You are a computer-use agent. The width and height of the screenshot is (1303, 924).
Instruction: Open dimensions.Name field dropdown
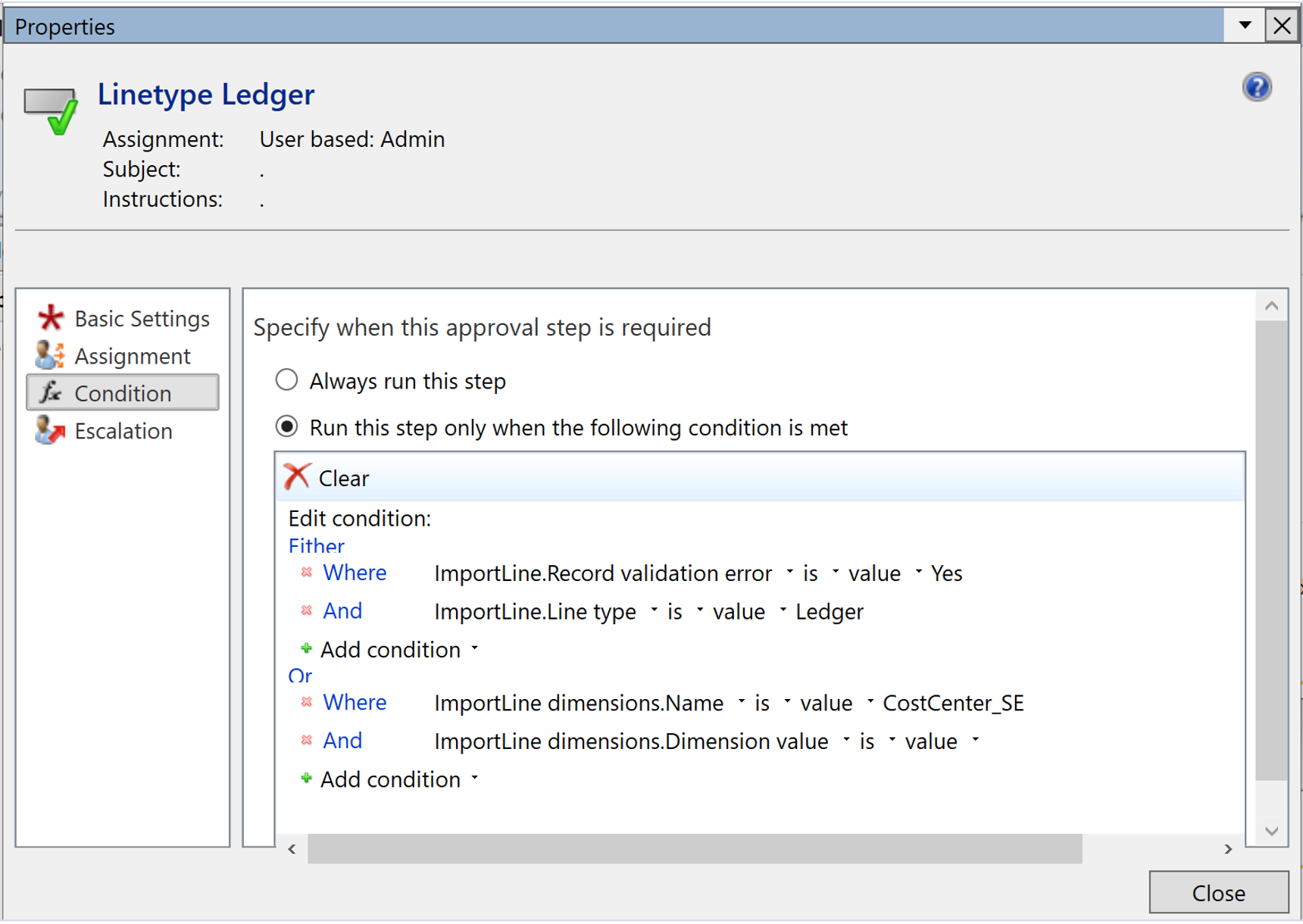742,701
